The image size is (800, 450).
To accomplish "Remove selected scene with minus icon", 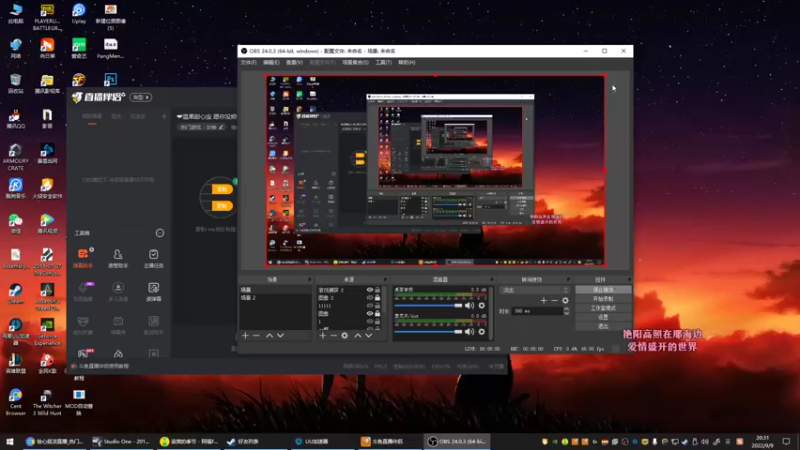I will 256,335.
